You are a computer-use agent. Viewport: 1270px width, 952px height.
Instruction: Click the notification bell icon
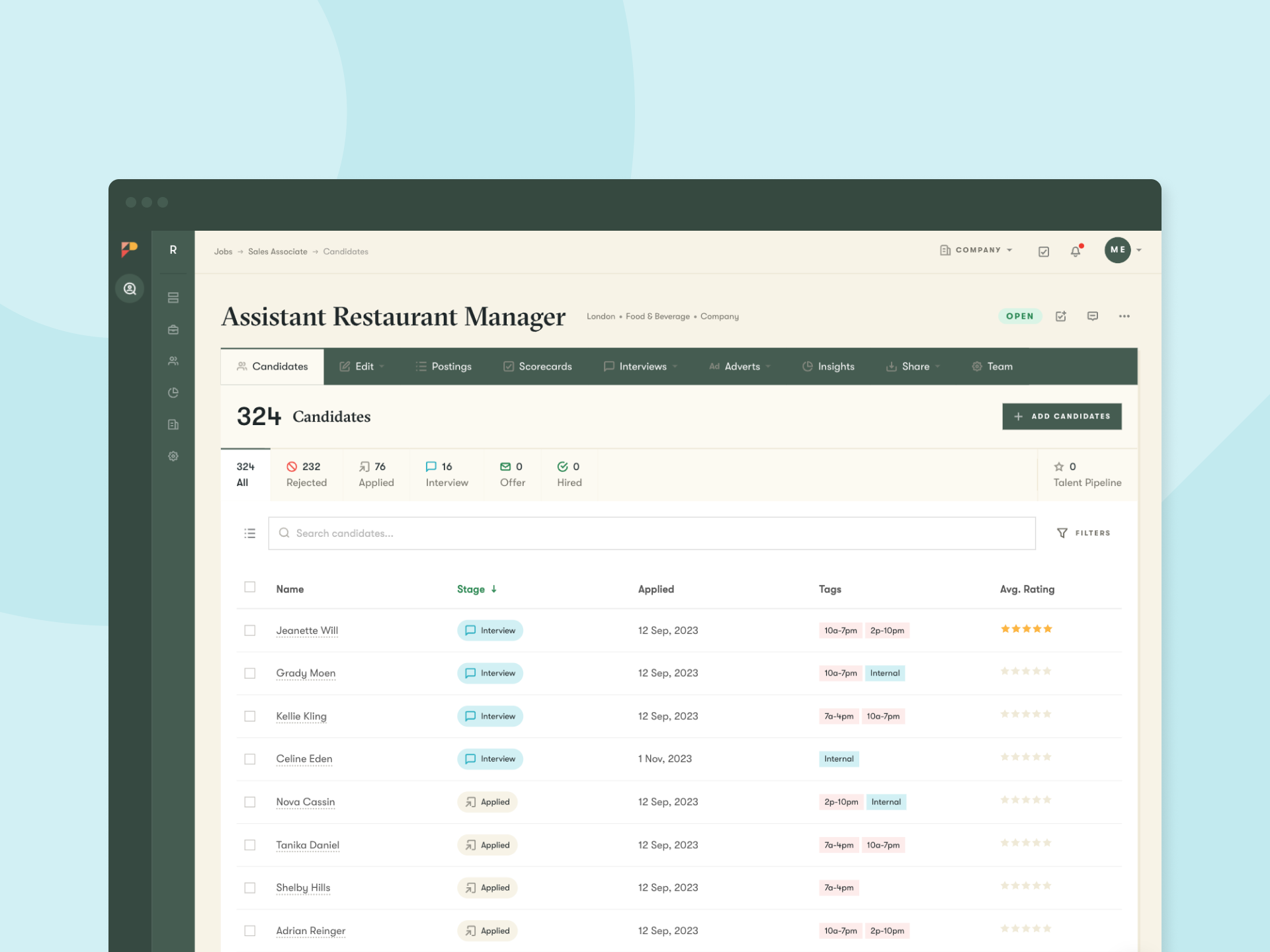coord(1076,251)
